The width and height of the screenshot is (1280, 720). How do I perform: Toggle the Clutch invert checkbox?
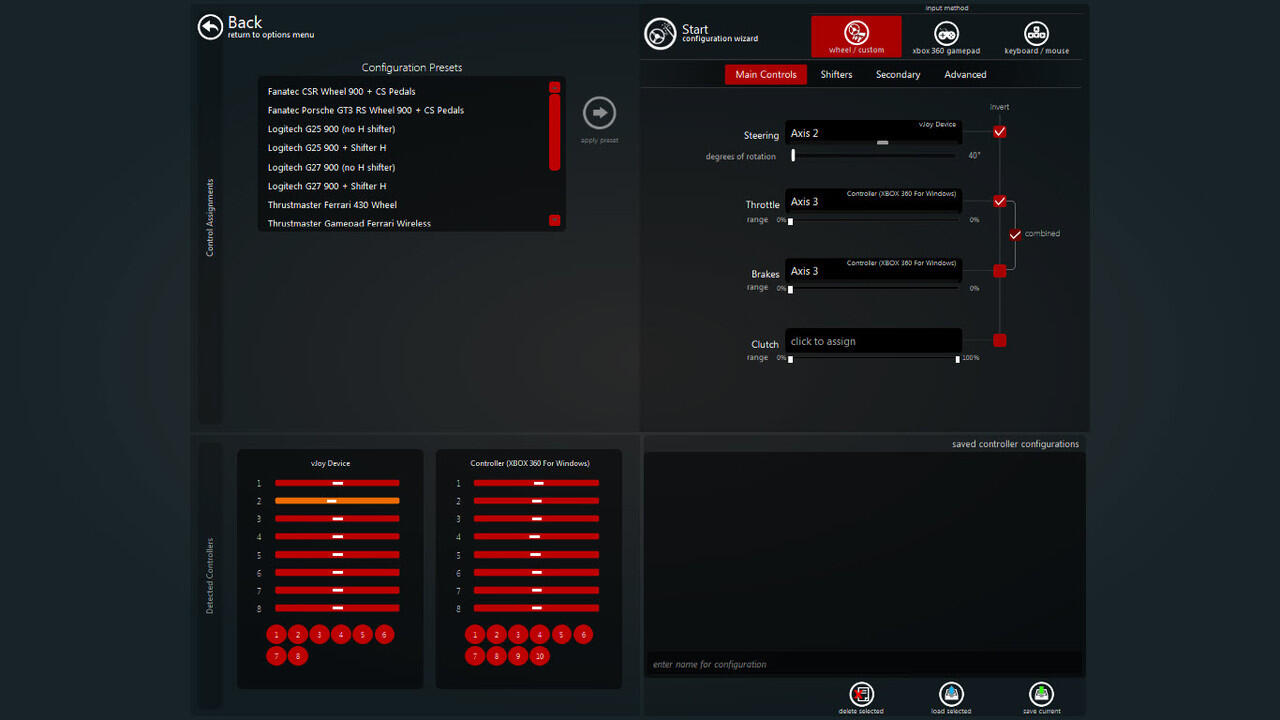1000,340
